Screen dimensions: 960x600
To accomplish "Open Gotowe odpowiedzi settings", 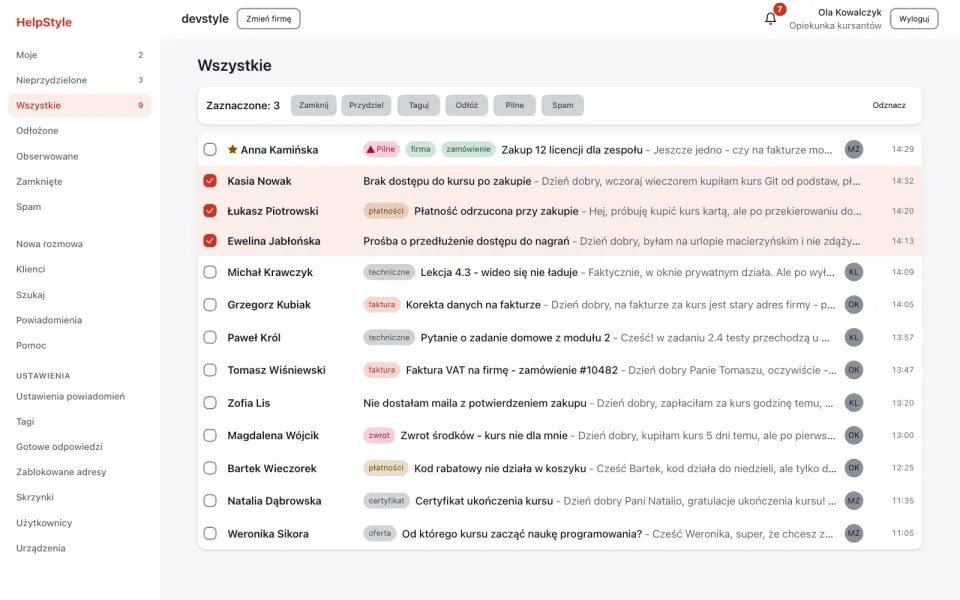I will (80, 446).
